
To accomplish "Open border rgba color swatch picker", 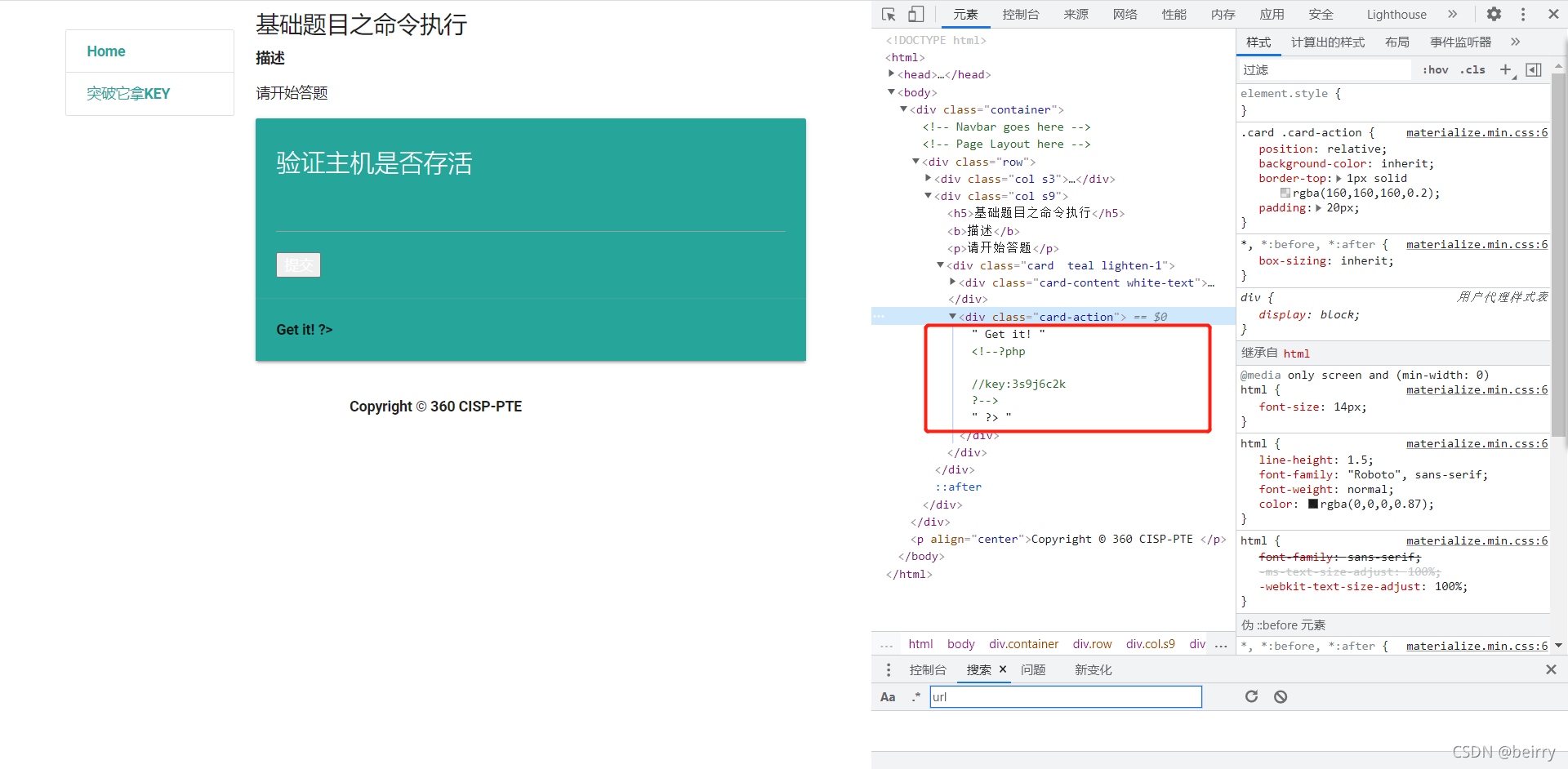I will point(1285,193).
